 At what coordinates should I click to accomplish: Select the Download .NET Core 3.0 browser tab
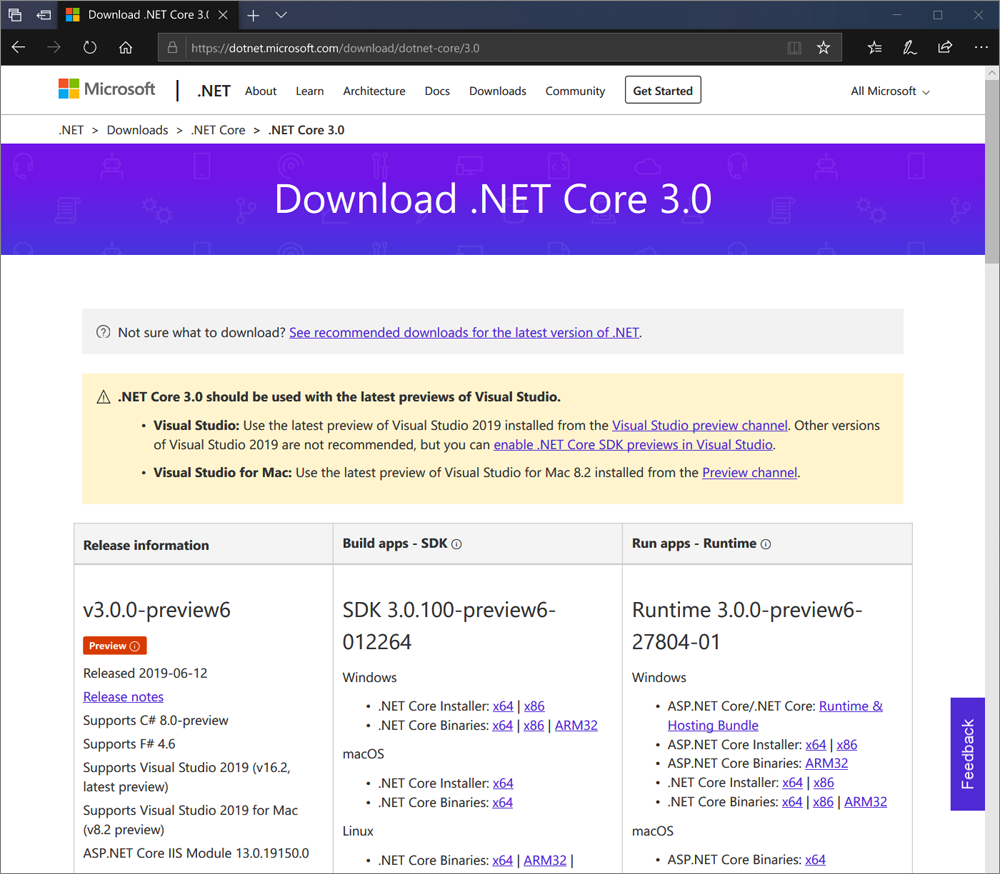[147, 15]
